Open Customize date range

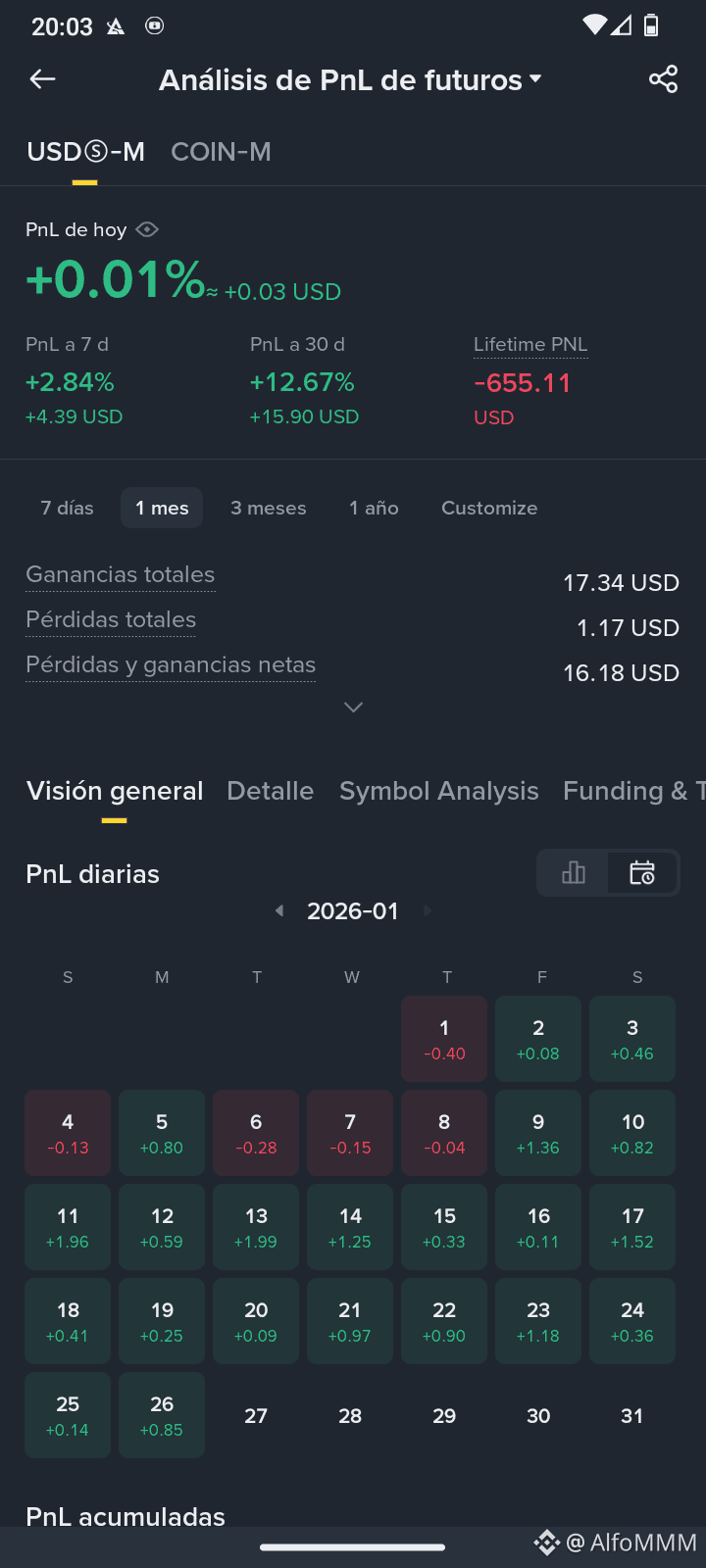click(x=489, y=508)
